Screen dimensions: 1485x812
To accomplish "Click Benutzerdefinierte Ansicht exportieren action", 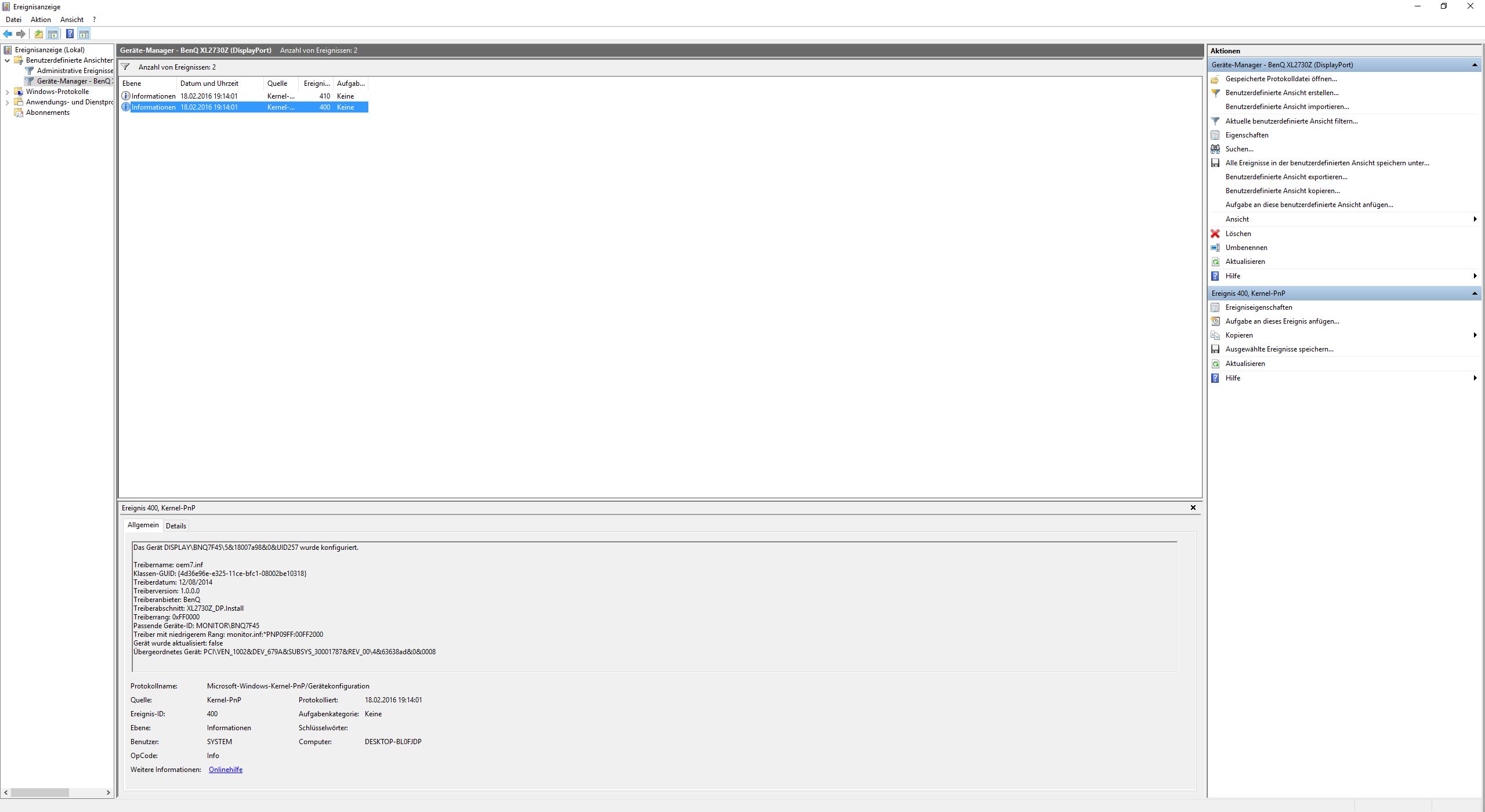I will 1286,177.
